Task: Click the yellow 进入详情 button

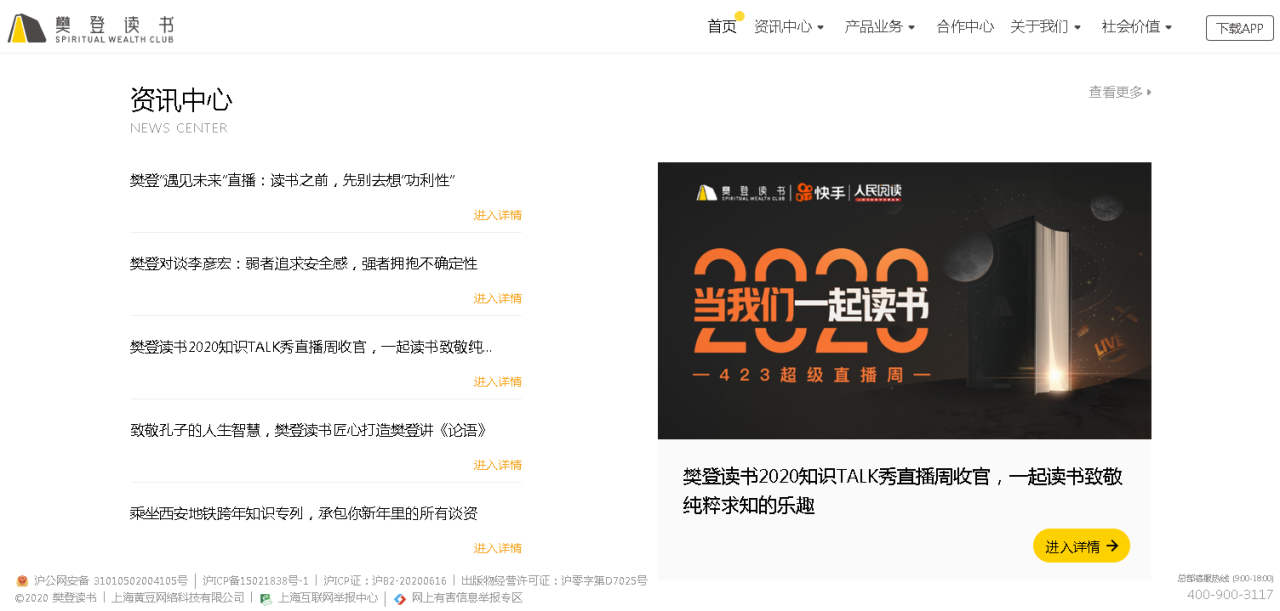Action: pos(1081,546)
